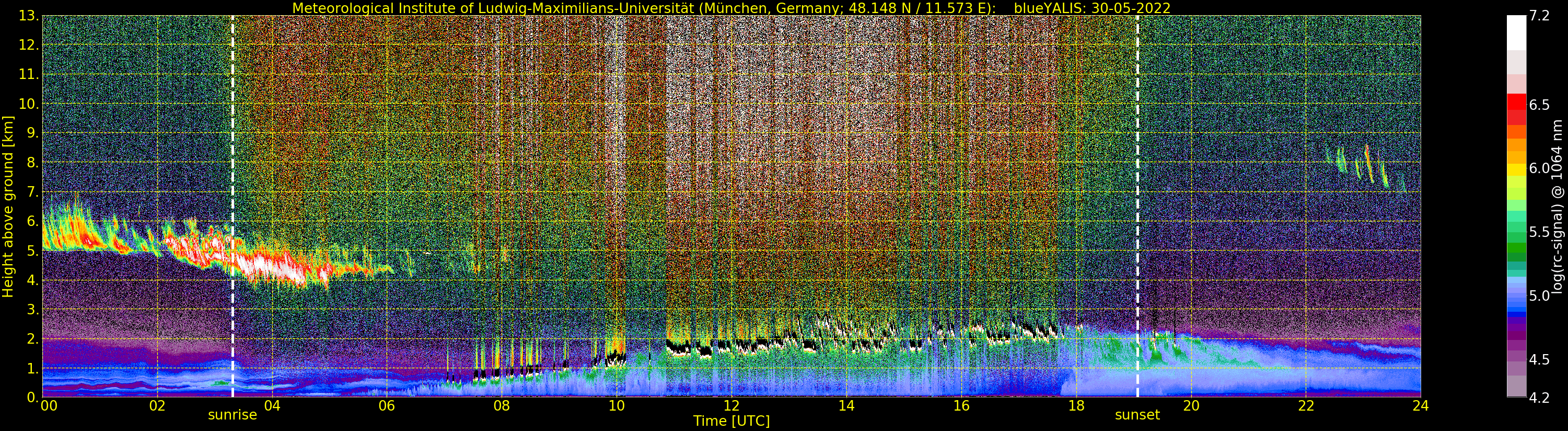Click the time axis tick label '22'
Screen dimensions: 1568x431
[x=1306, y=406]
